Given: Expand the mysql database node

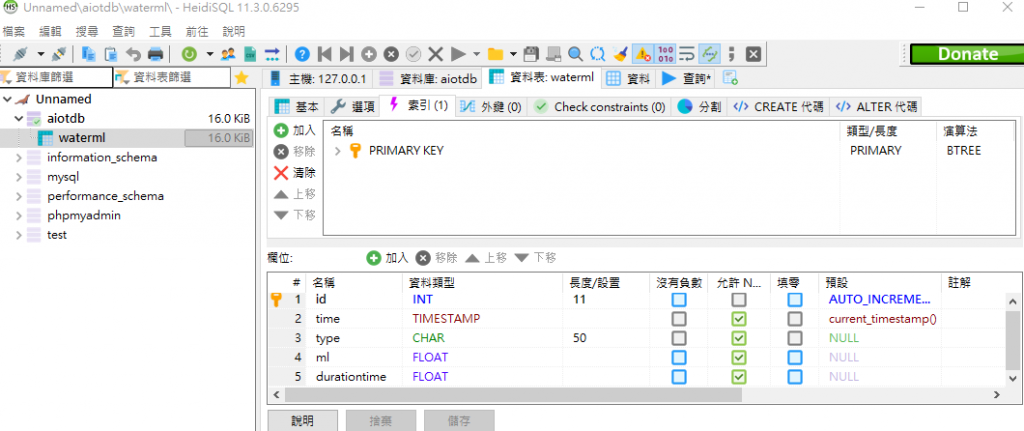Looking at the screenshot, I should [18, 177].
